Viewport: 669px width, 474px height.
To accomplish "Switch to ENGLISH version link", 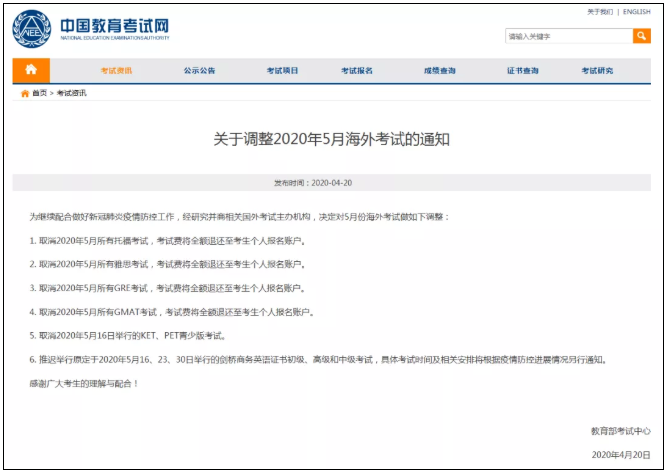I will tap(636, 12).
